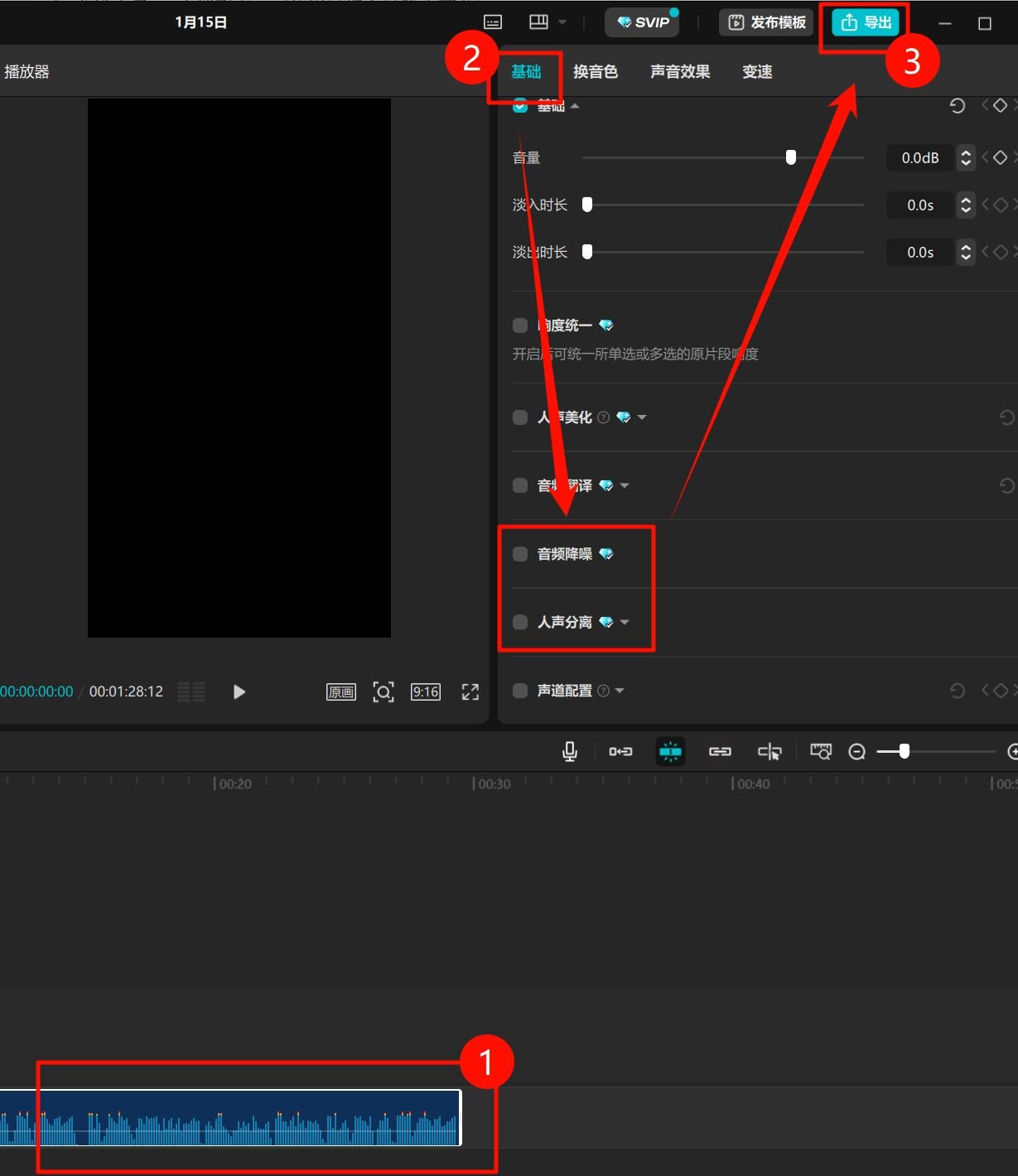Toggle the auto snapping icon in timeline toolbar
The height and width of the screenshot is (1176, 1018).
[670, 751]
